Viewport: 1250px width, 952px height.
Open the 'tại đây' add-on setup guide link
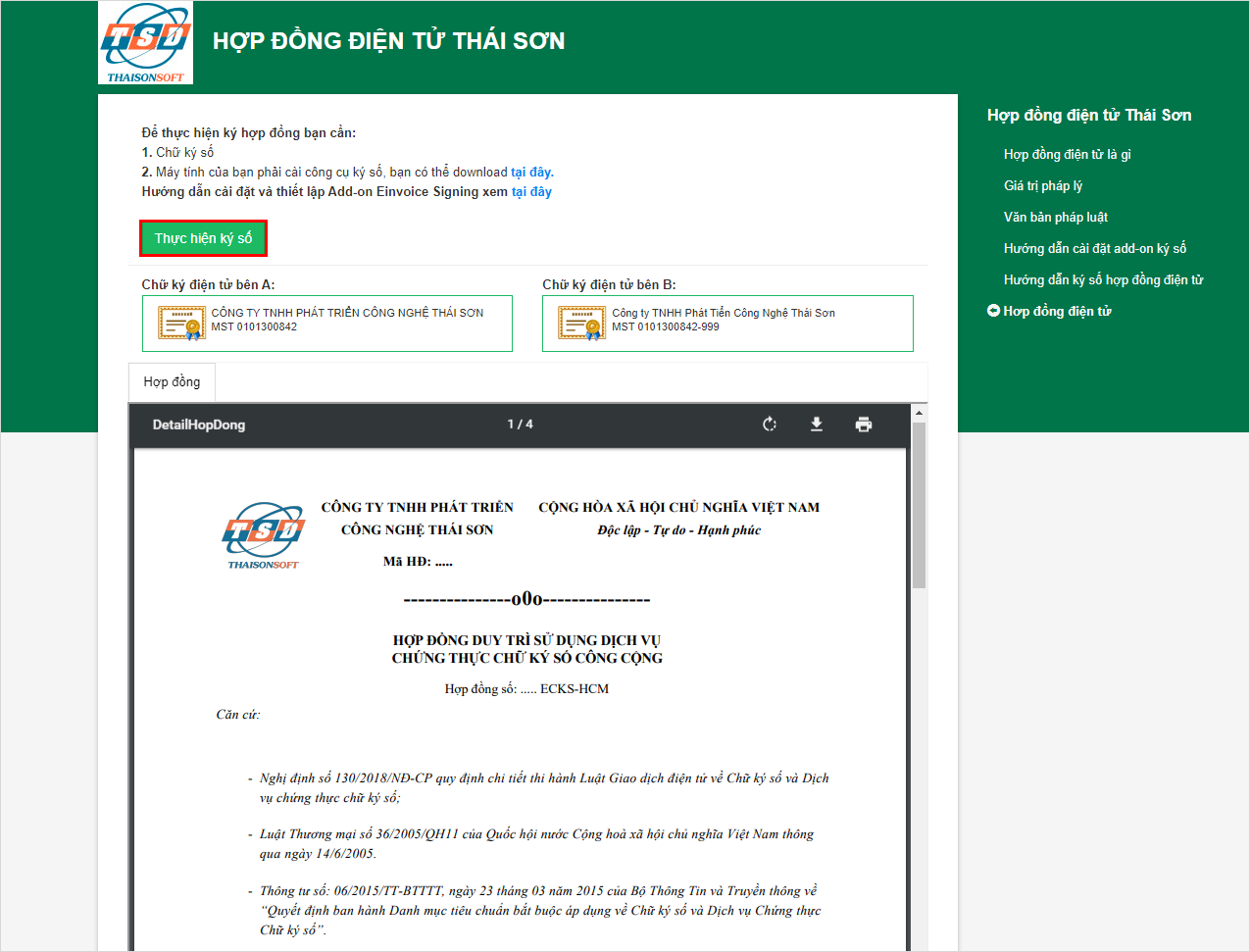tap(531, 191)
